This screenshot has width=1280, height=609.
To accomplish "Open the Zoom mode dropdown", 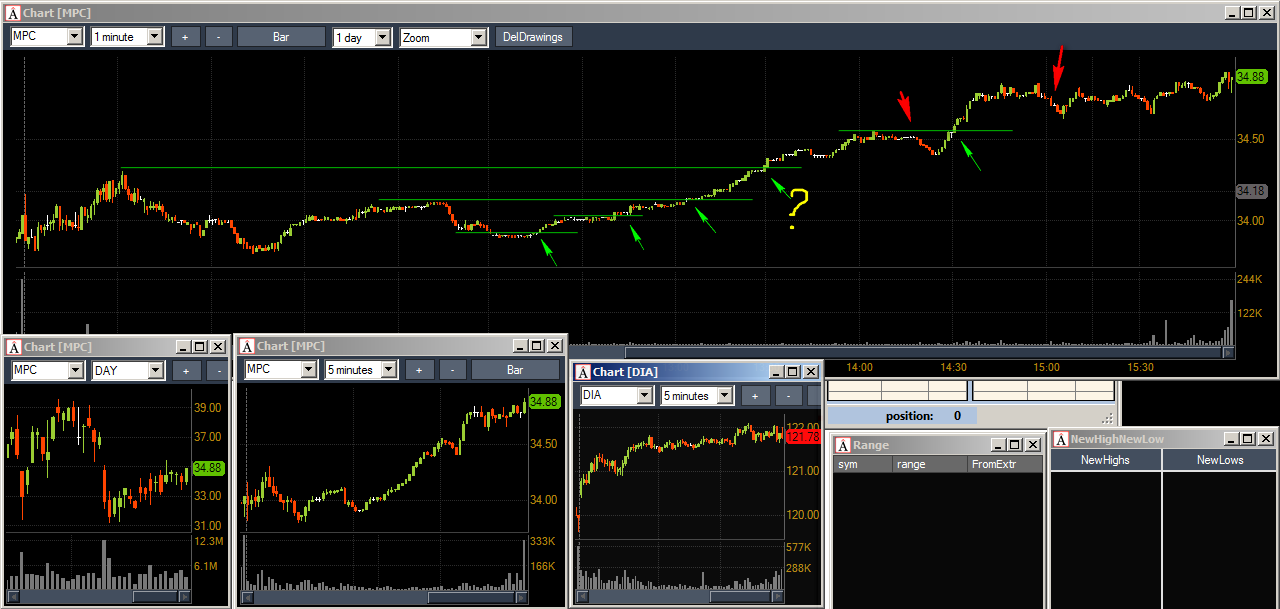I will point(444,37).
